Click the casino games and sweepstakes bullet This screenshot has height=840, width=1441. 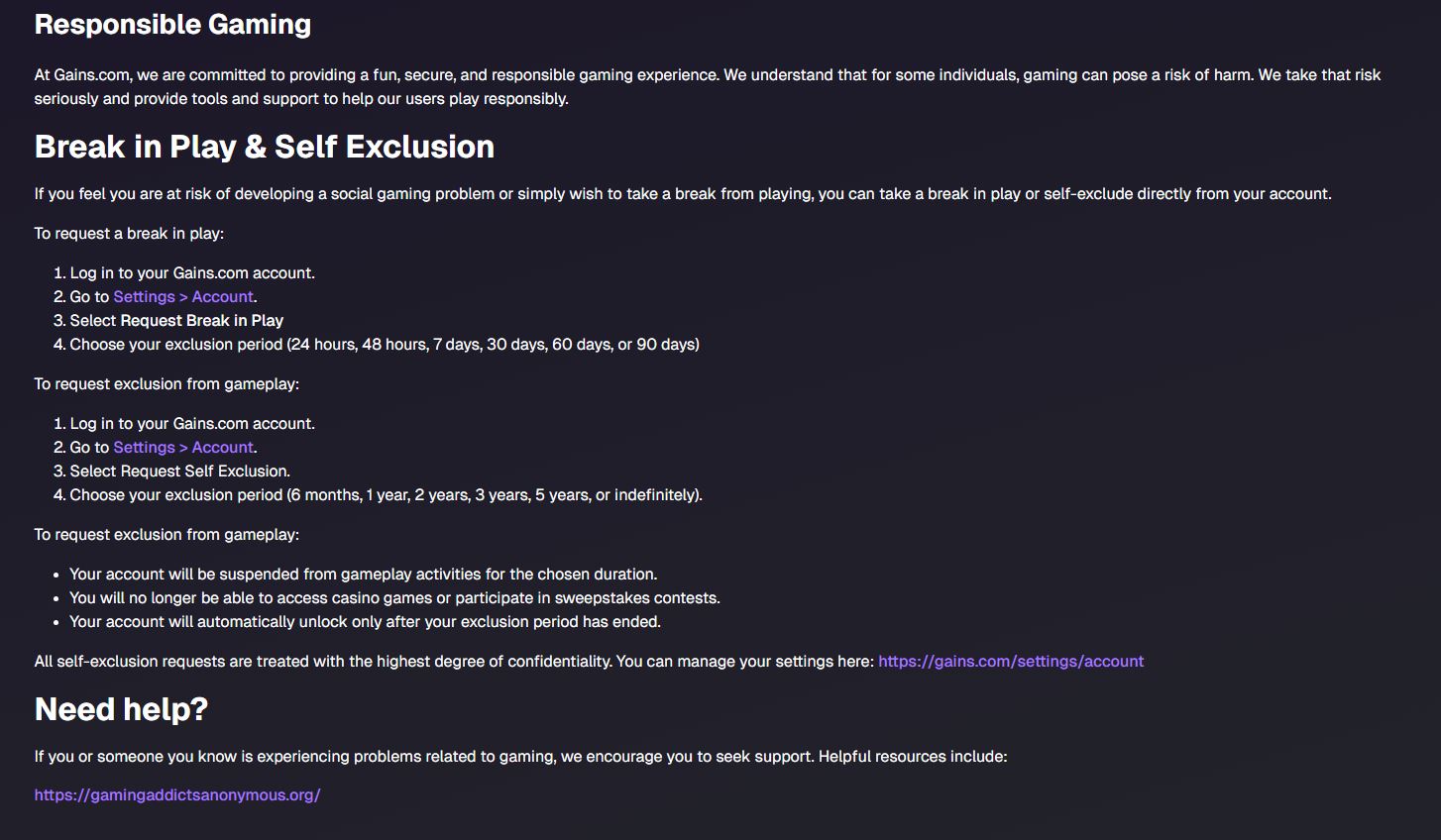394,598
